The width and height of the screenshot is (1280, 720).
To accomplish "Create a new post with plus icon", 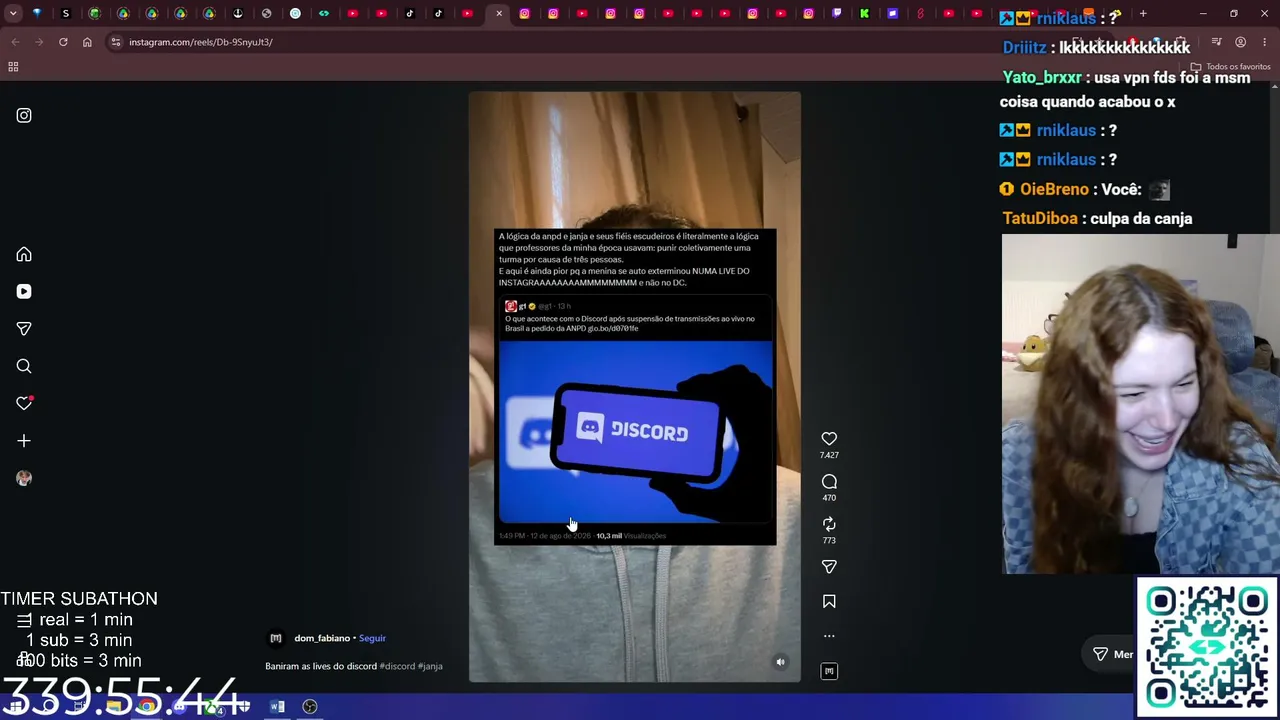I will click(x=24, y=441).
